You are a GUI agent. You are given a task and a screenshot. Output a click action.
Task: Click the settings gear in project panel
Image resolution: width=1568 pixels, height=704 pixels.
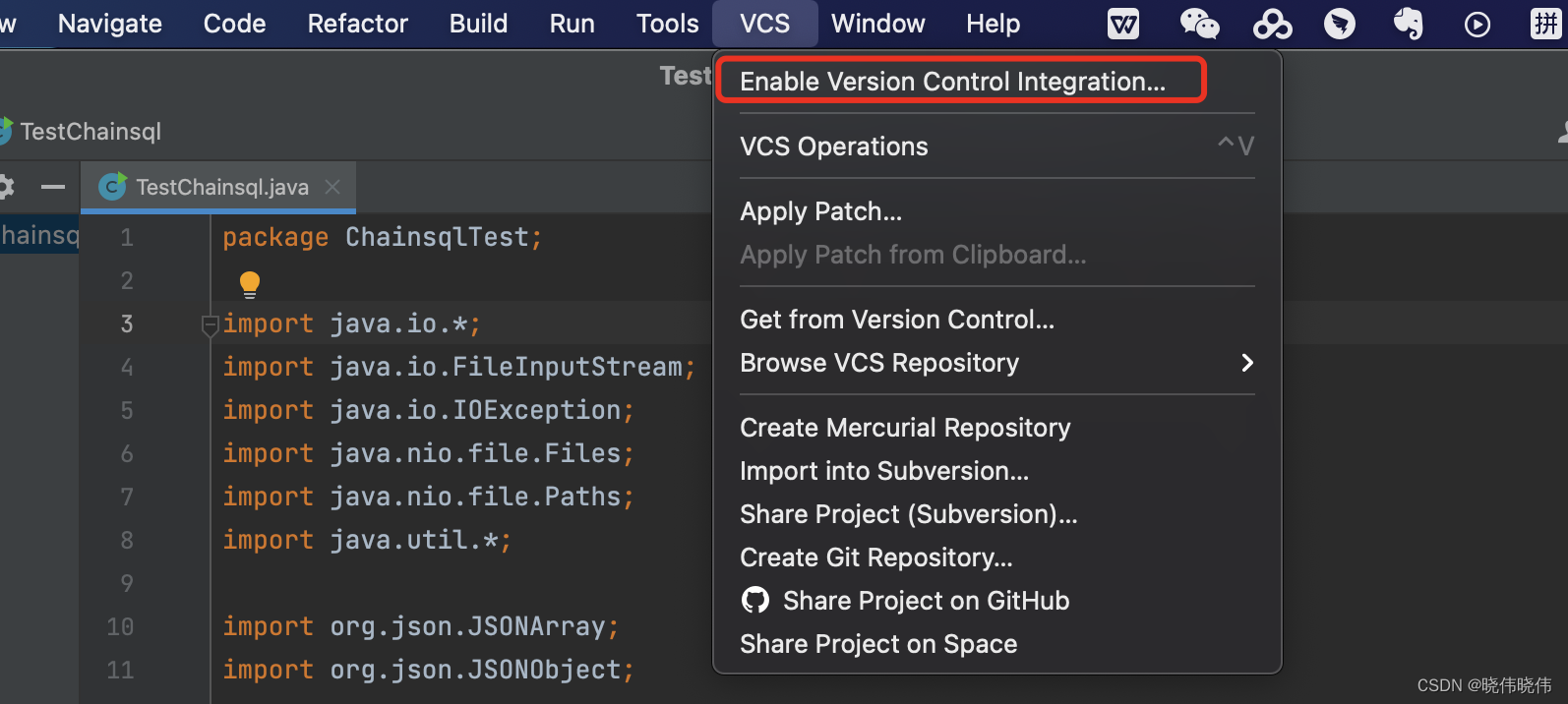point(6,186)
